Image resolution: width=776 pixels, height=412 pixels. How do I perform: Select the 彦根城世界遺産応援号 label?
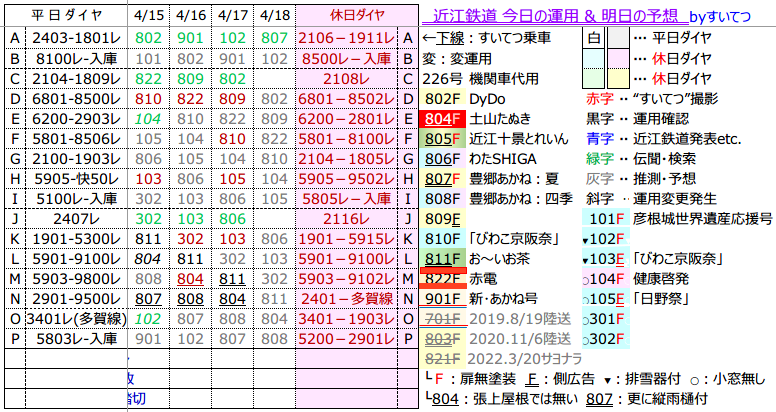(703, 218)
